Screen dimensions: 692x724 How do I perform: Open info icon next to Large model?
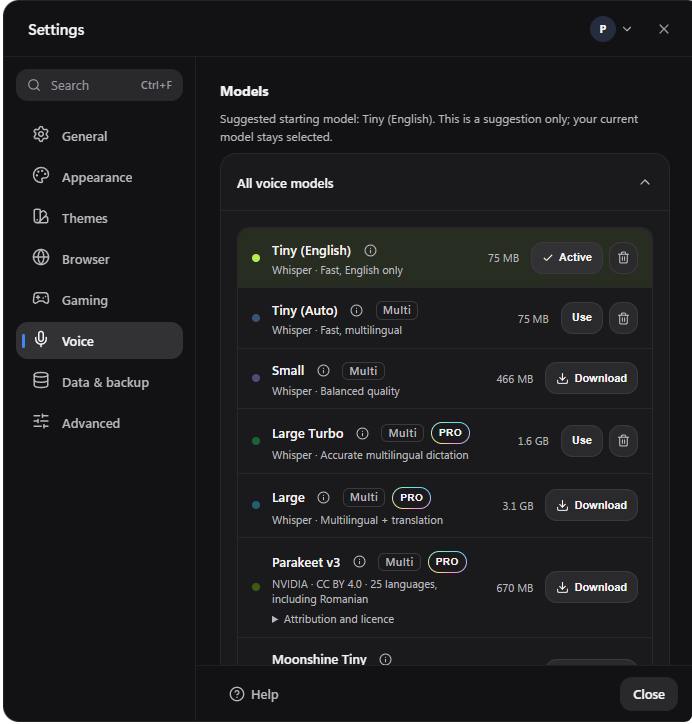(324, 498)
